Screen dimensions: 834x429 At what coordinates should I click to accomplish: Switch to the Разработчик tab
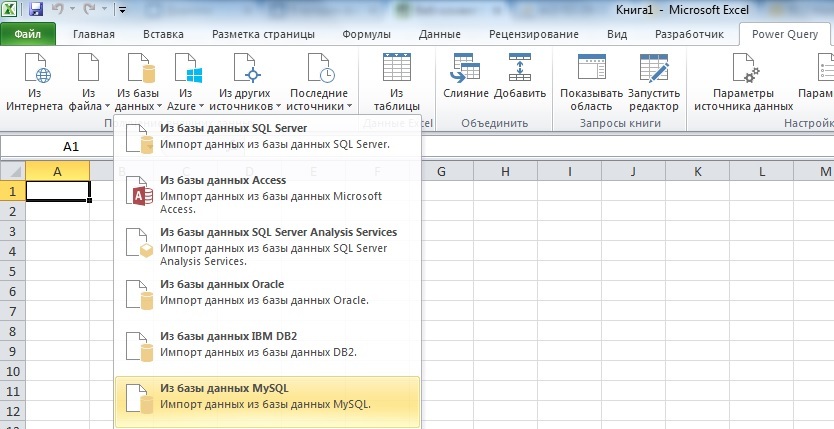689,34
